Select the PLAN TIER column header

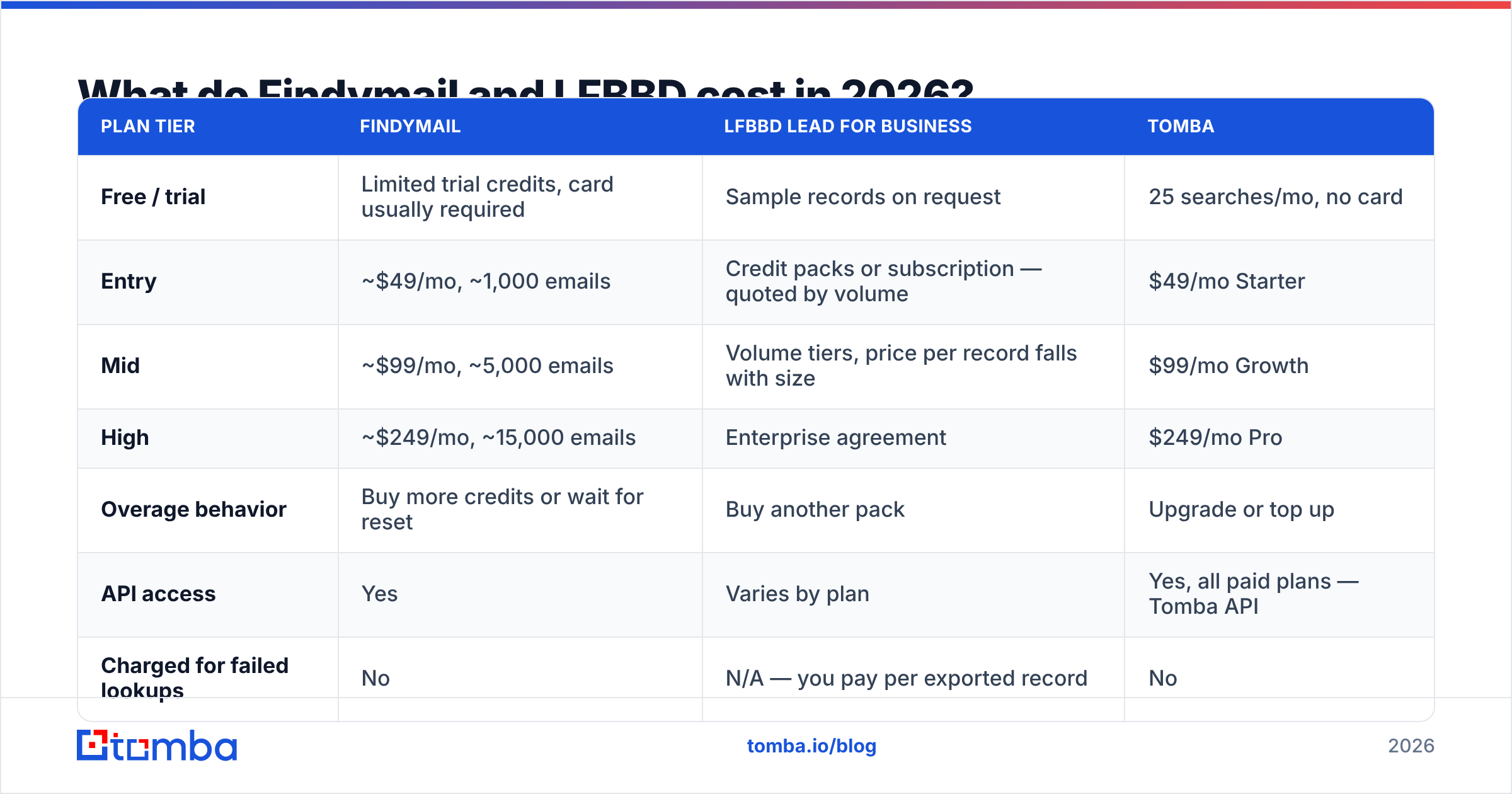point(148,127)
